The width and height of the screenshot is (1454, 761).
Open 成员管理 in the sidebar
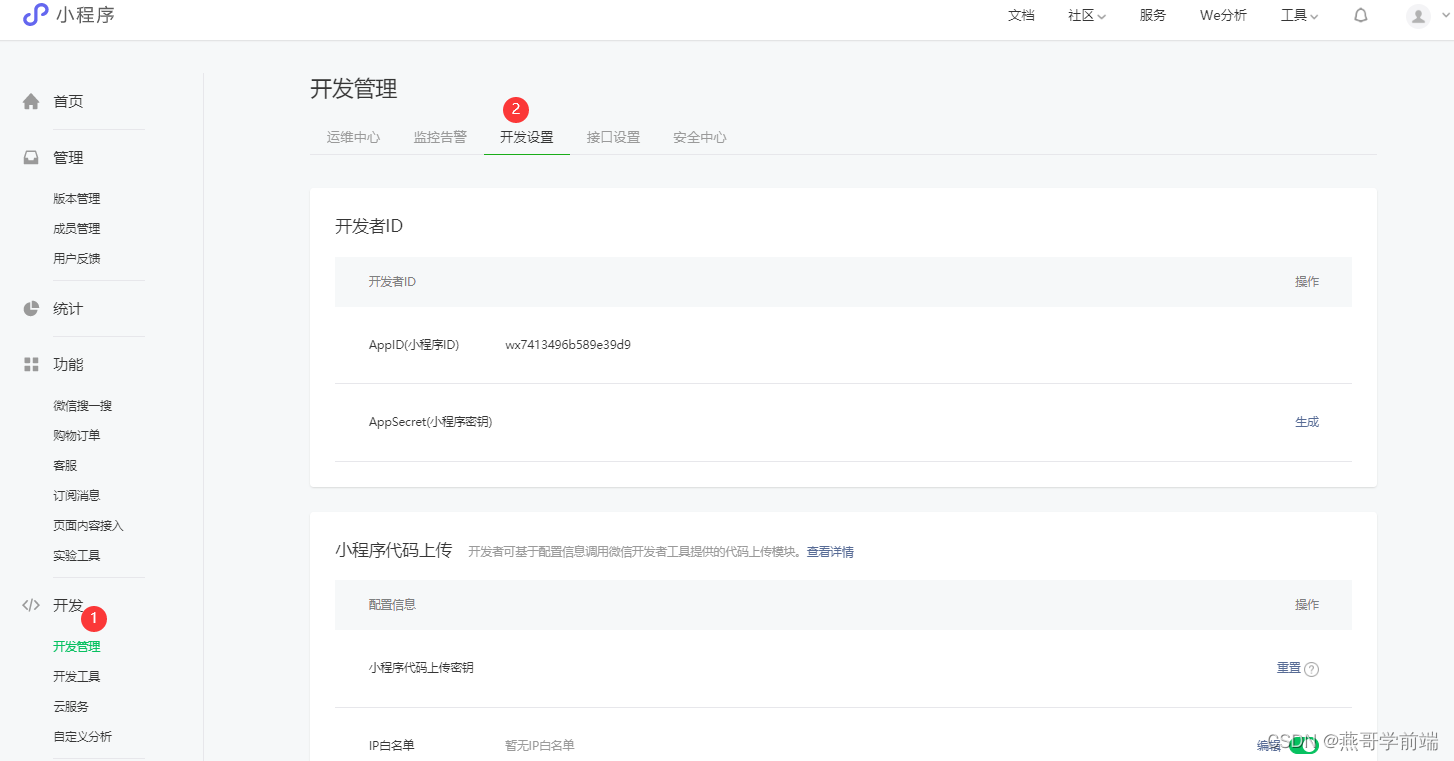(77, 228)
